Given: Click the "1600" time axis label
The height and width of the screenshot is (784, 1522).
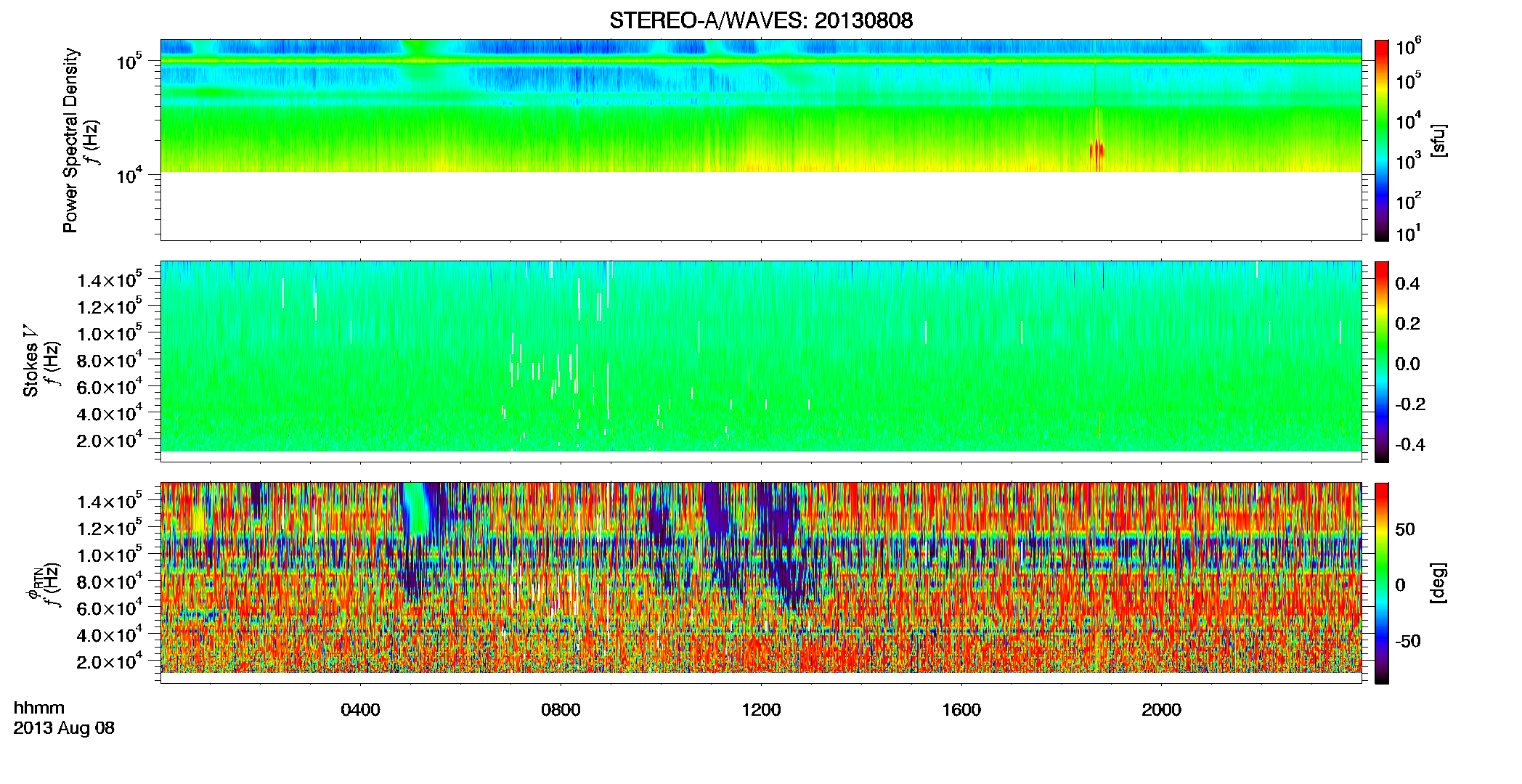Looking at the screenshot, I should (961, 710).
